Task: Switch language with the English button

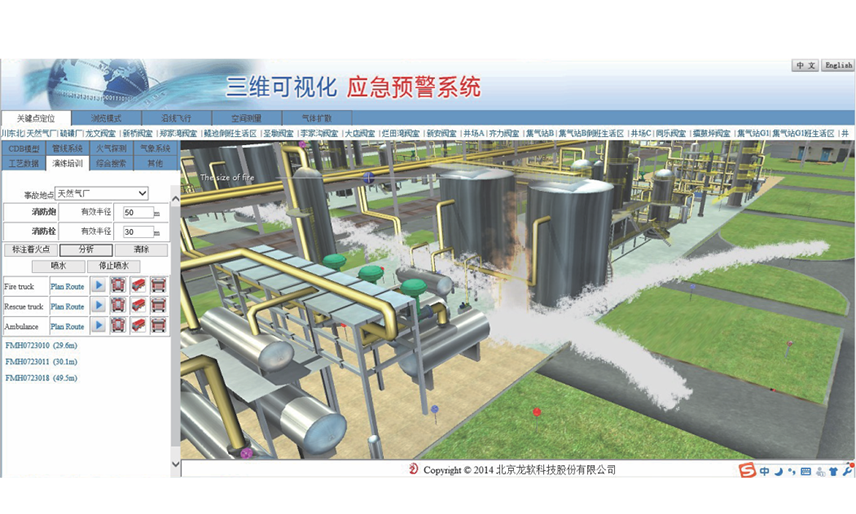Action: [x=838, y=65]
